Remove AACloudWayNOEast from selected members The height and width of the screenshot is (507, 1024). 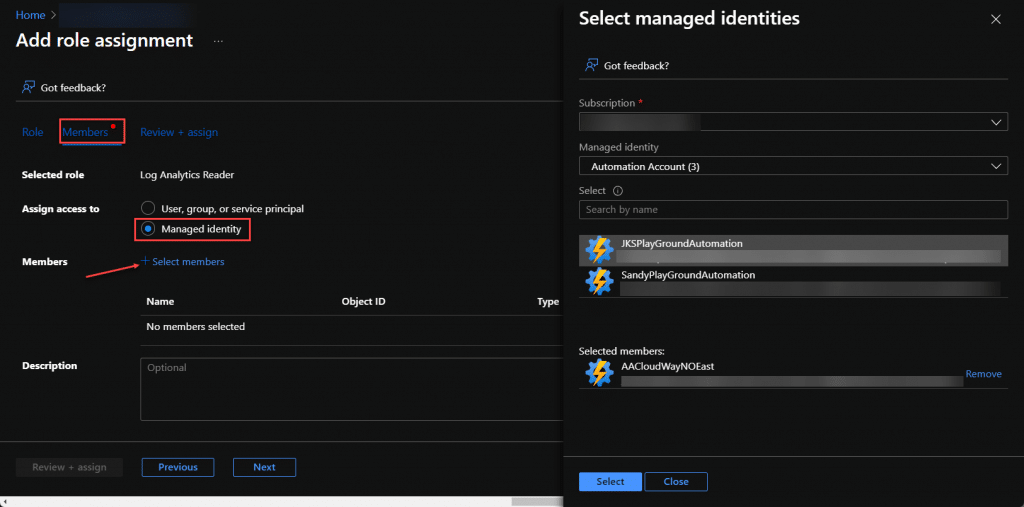984,374
